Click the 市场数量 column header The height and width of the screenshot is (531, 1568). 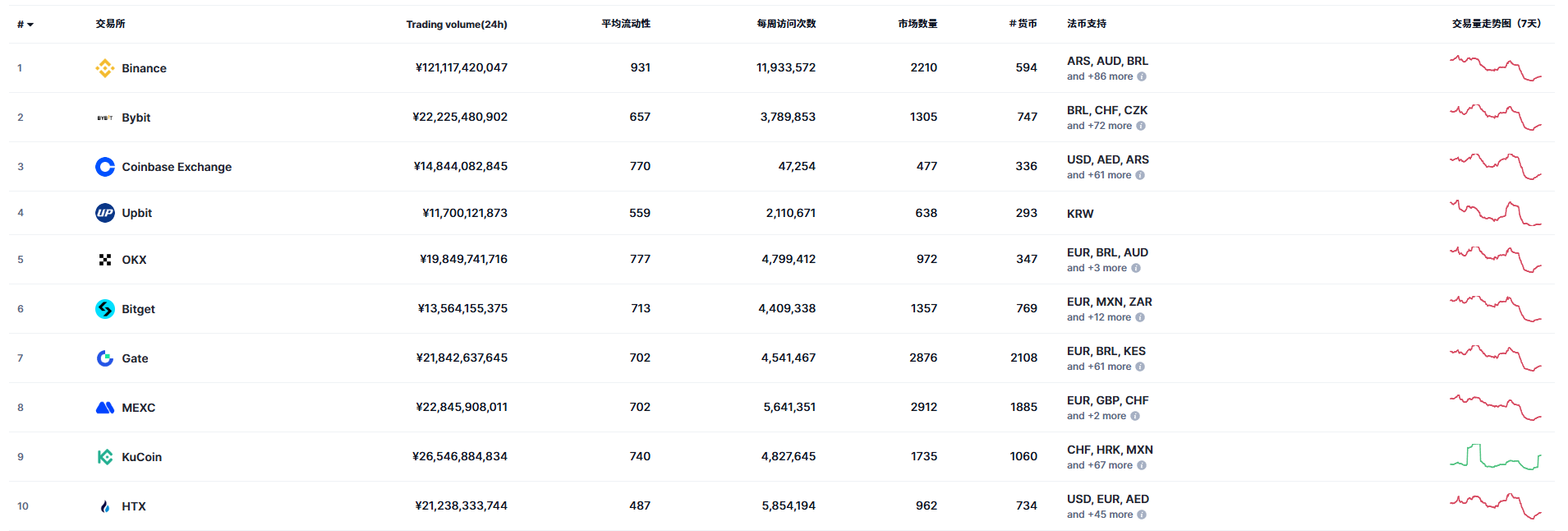(x=916, y=24)
